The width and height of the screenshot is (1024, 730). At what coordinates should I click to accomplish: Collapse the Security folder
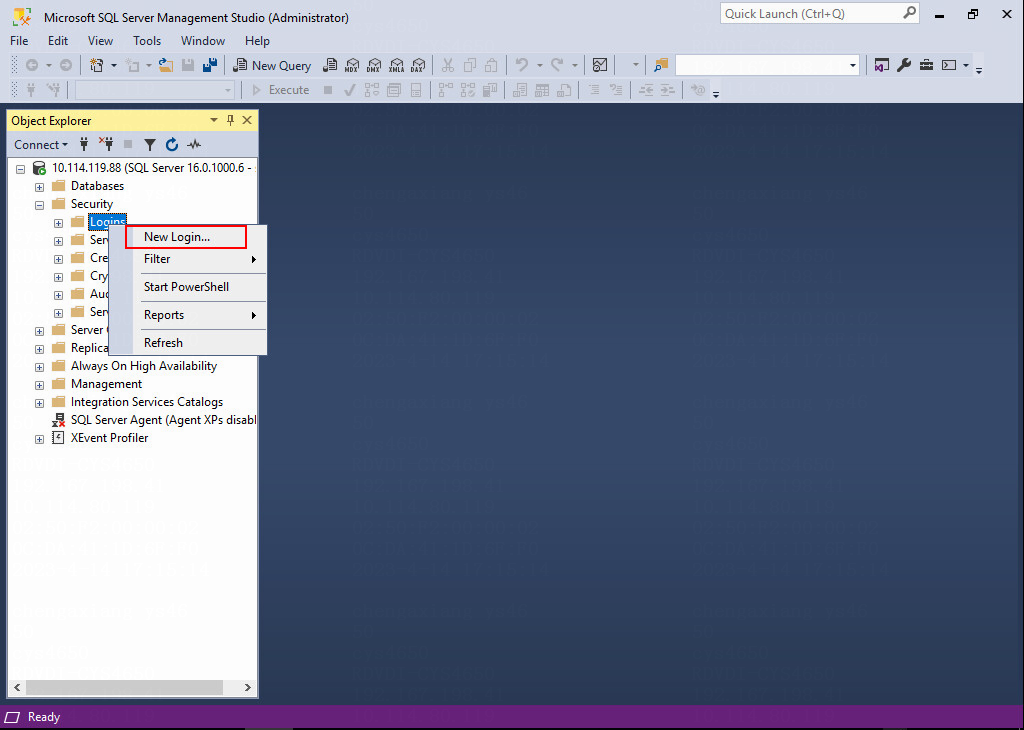tap(39, 204)
